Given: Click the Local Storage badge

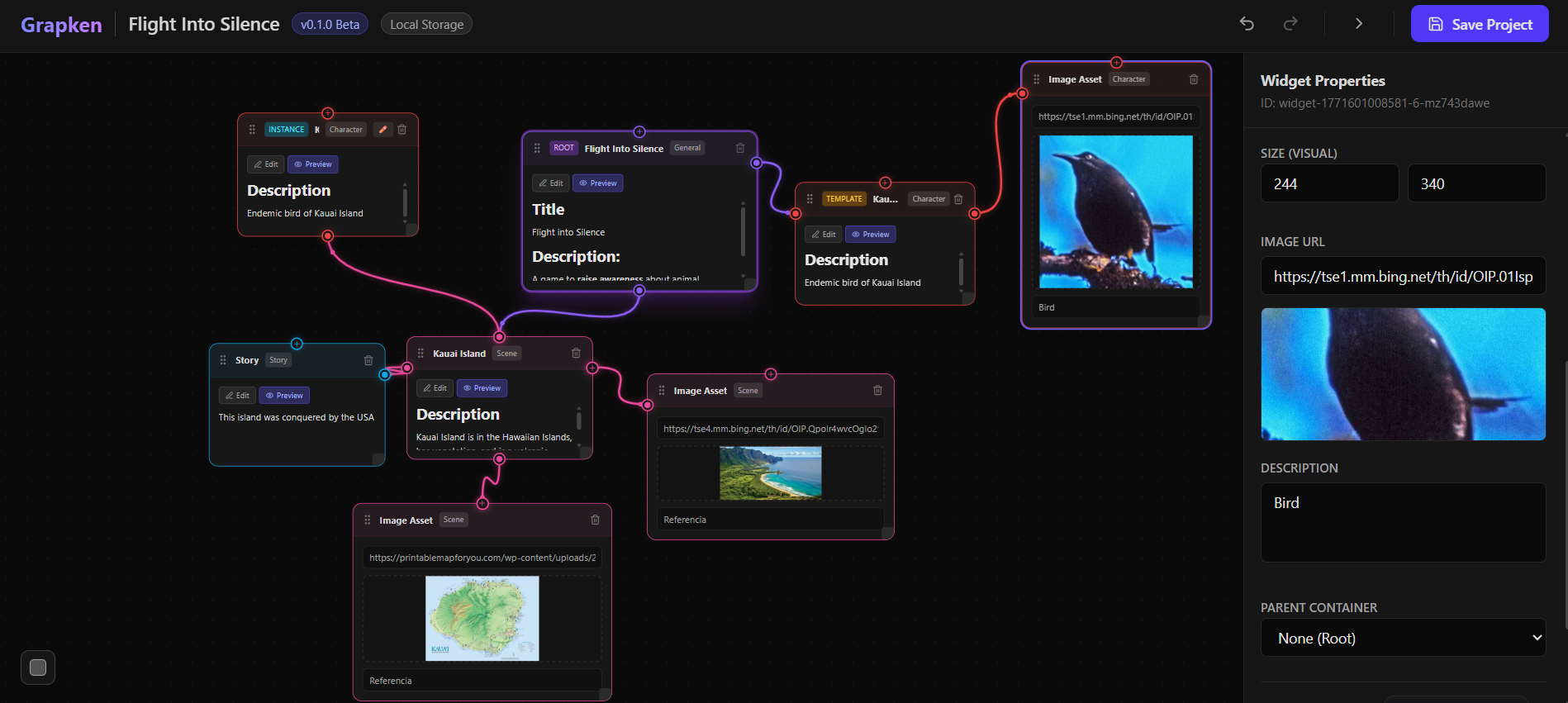Looking at the screenshot, I should (426, 24).
